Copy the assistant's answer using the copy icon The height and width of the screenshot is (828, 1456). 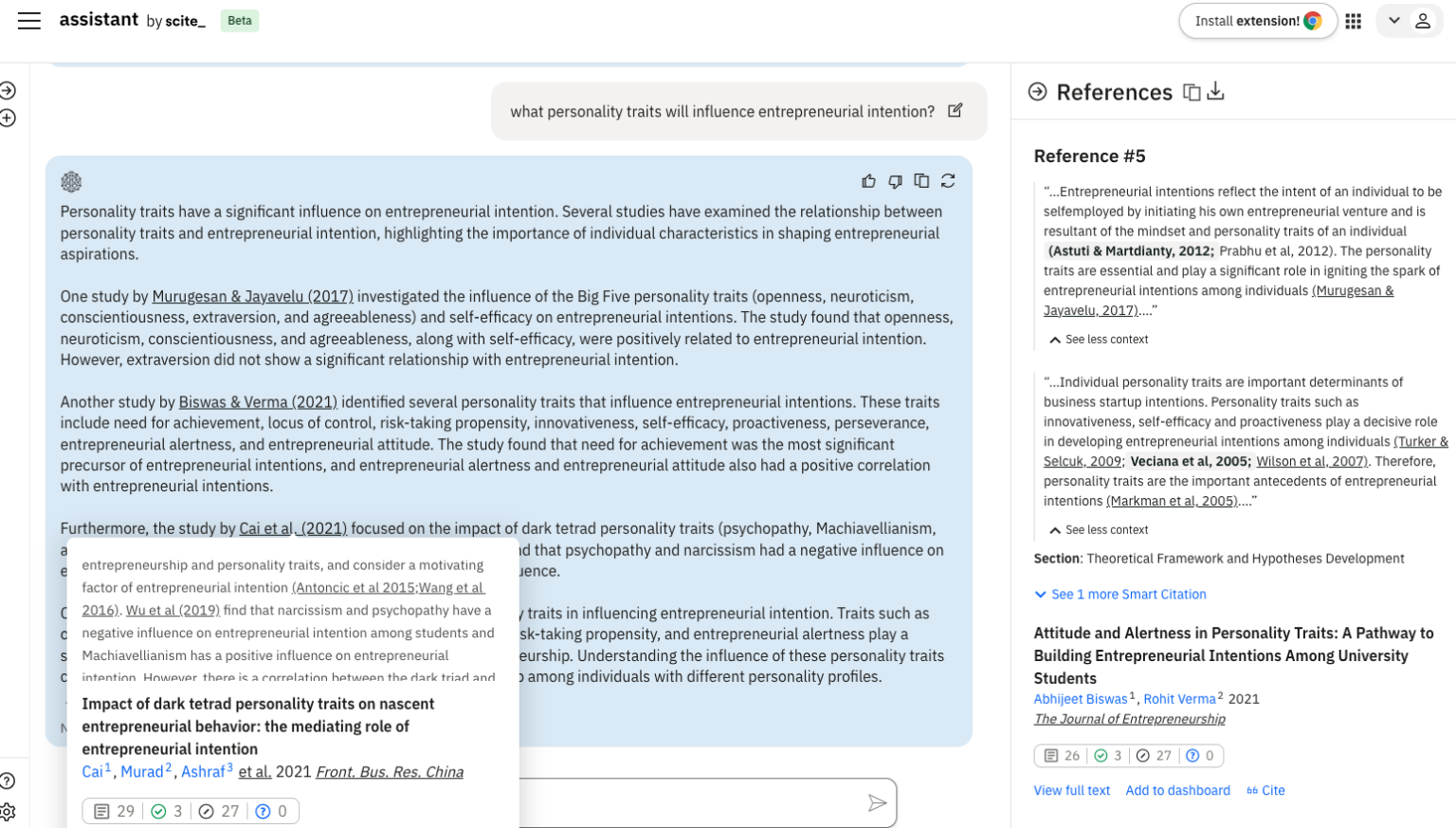pyautogui.click(x=921, y=180)
